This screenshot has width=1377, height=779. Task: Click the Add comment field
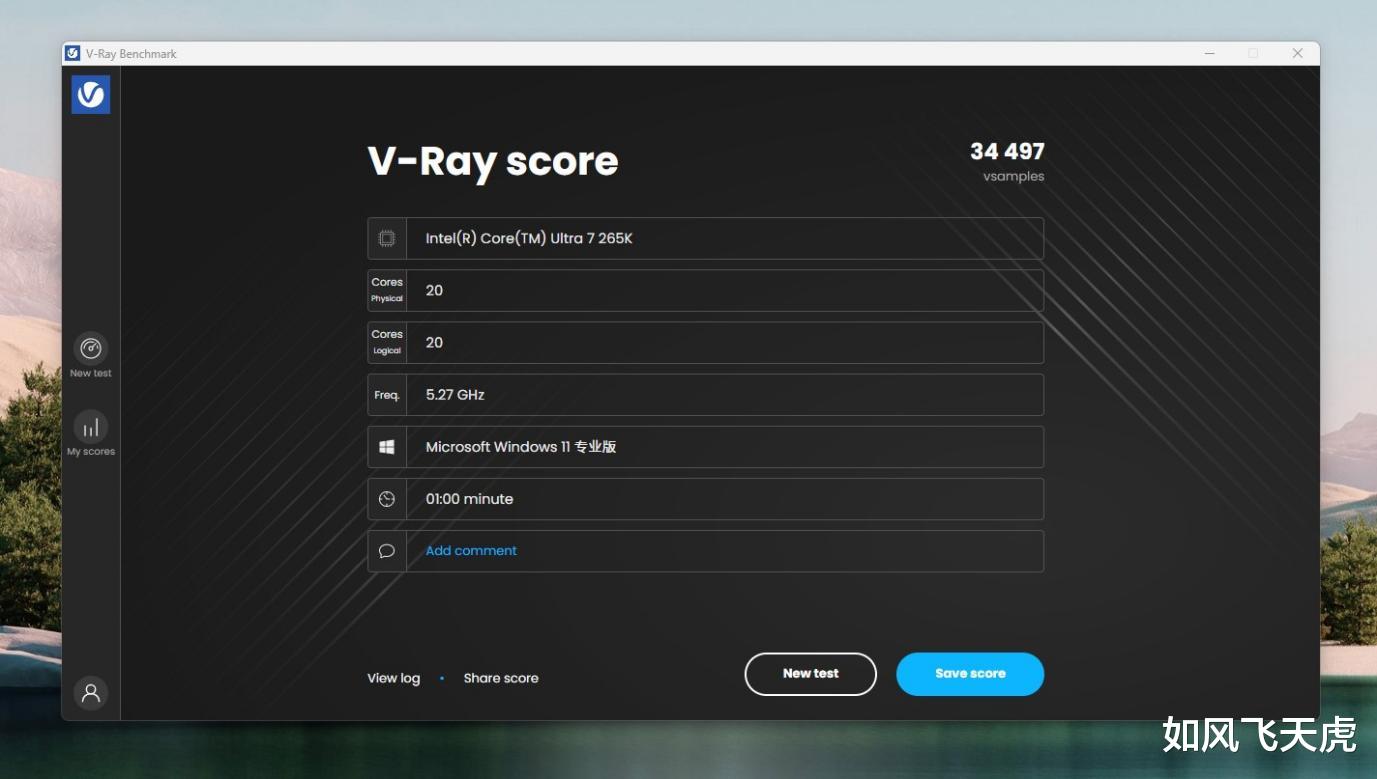coord(706,551)
